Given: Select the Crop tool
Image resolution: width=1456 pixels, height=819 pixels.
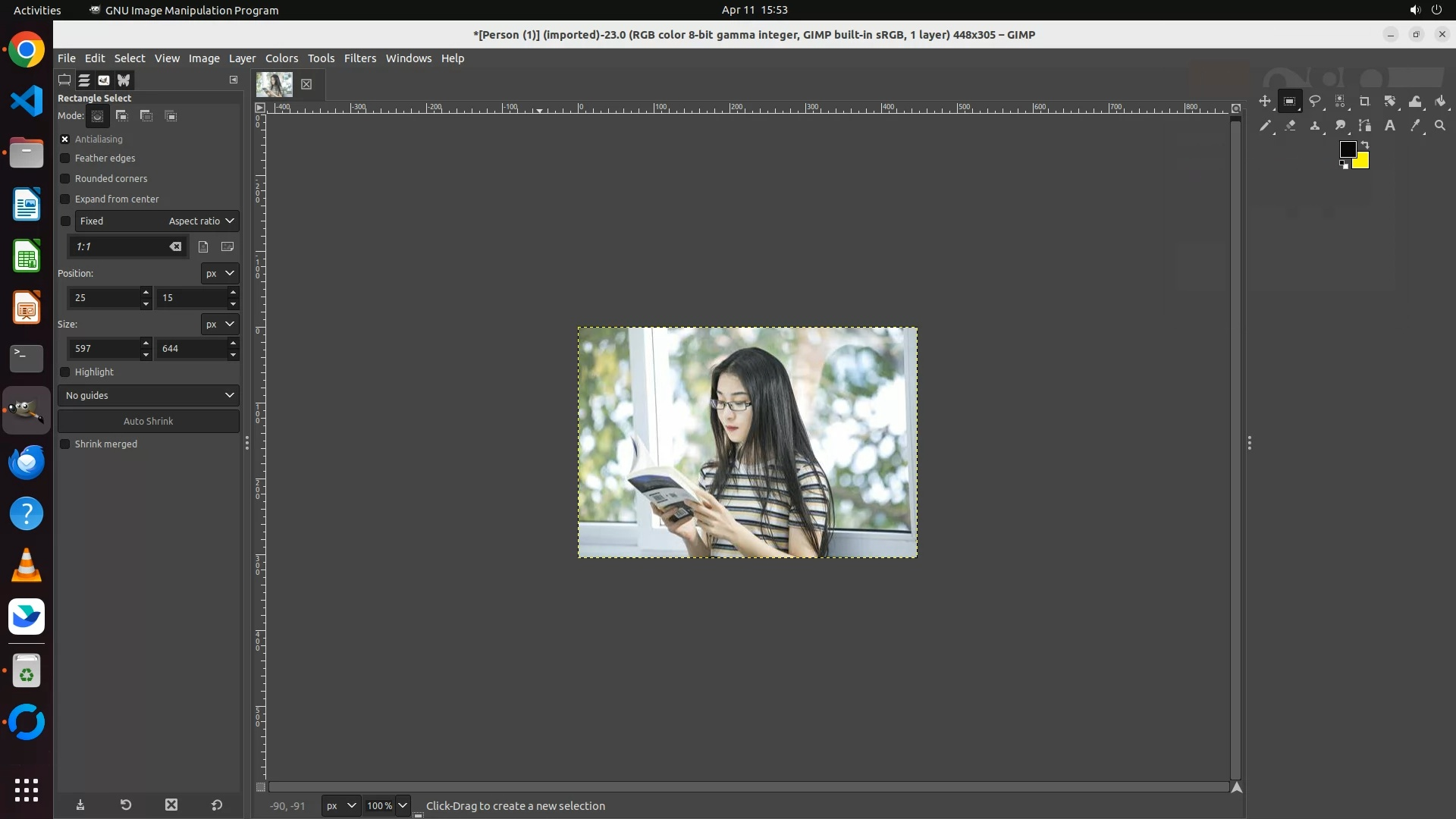Looking at the screenshot, I should point(1365,102).
